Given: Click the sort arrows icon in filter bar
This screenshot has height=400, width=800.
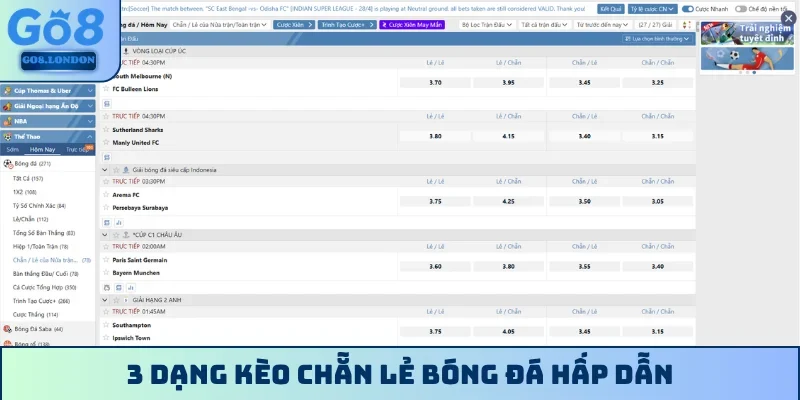Looking at the screenshot, I should 686,24.
